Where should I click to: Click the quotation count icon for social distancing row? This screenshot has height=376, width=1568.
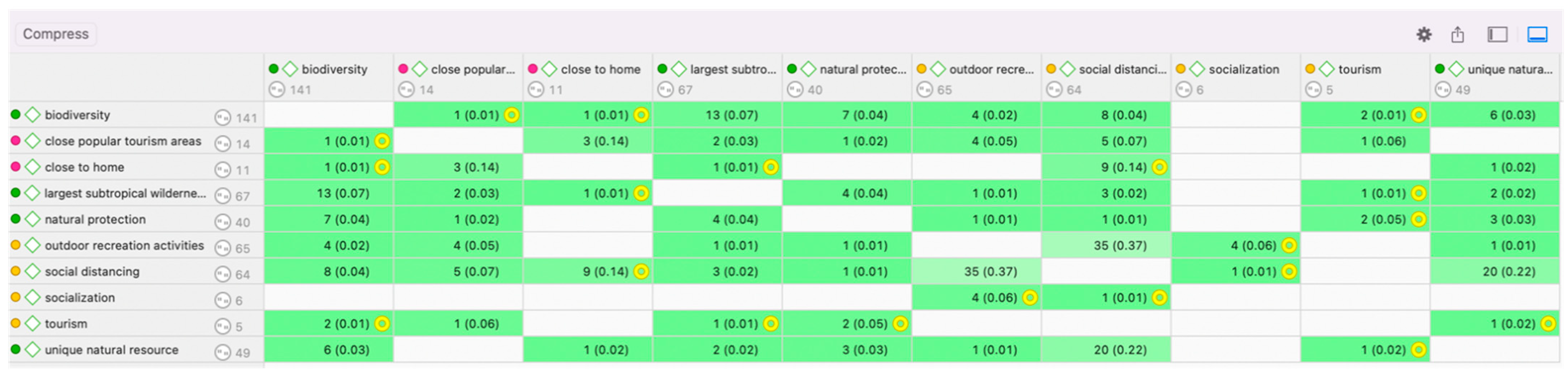223,274
